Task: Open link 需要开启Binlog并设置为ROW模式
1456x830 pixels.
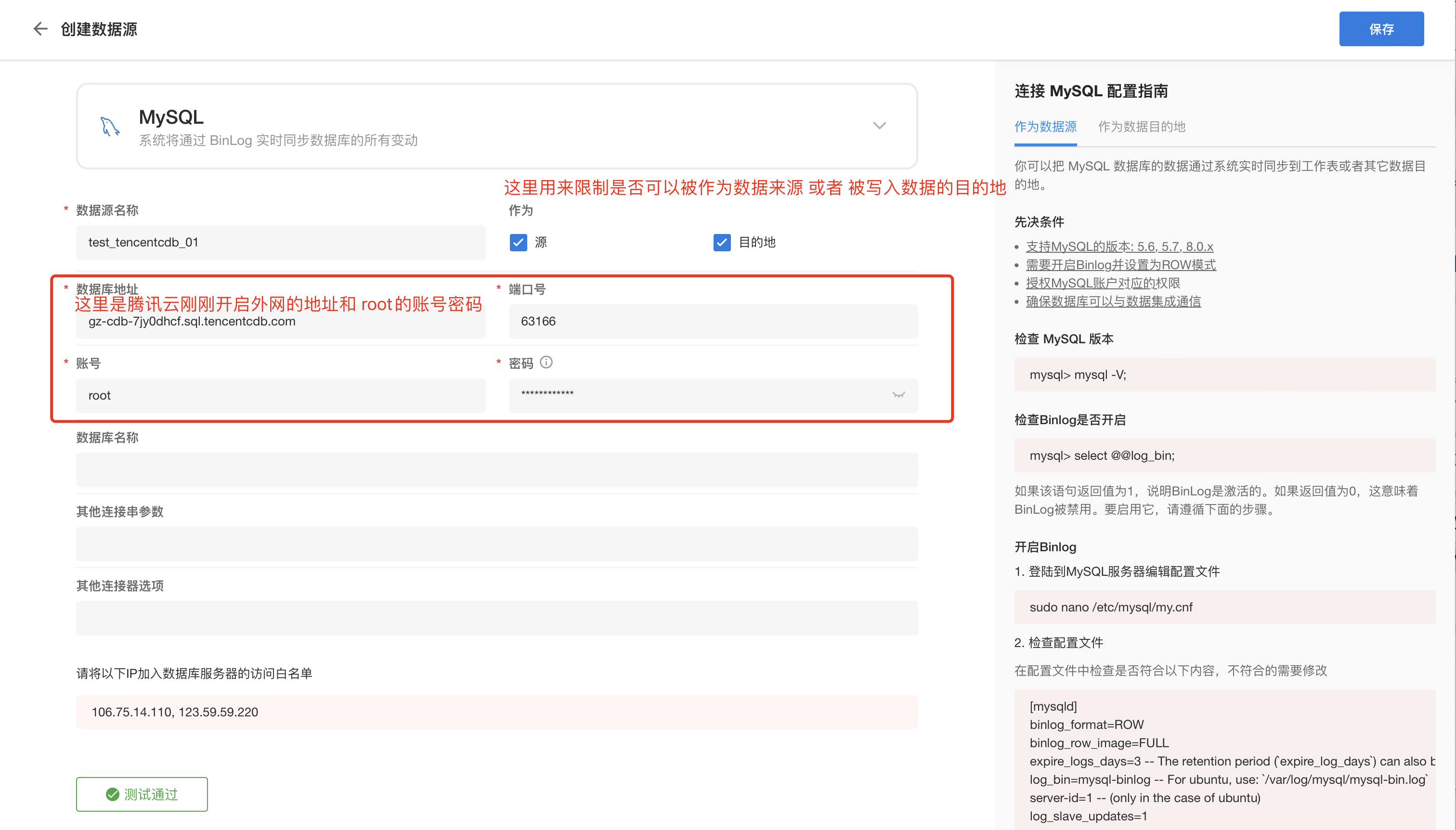Action: point(1120,264)
